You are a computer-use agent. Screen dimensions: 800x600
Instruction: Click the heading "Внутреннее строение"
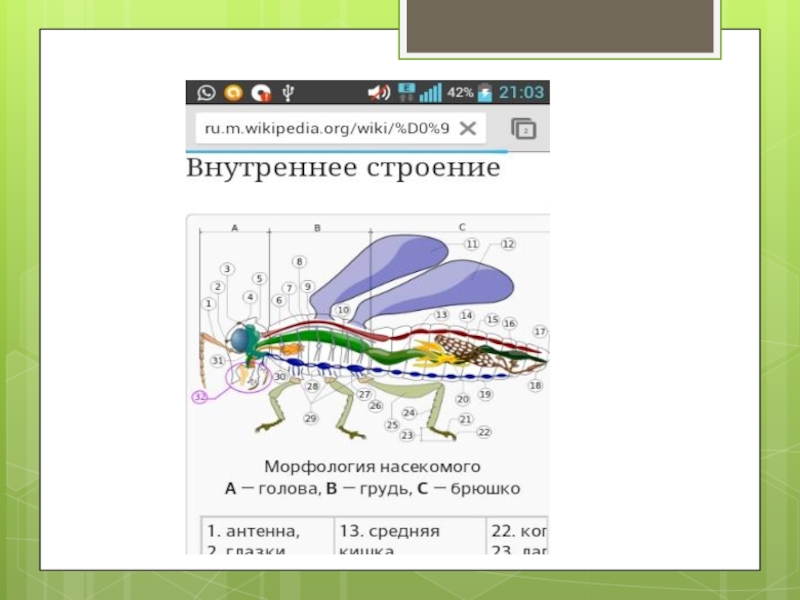pyautogui.click(x=343, y=167)
